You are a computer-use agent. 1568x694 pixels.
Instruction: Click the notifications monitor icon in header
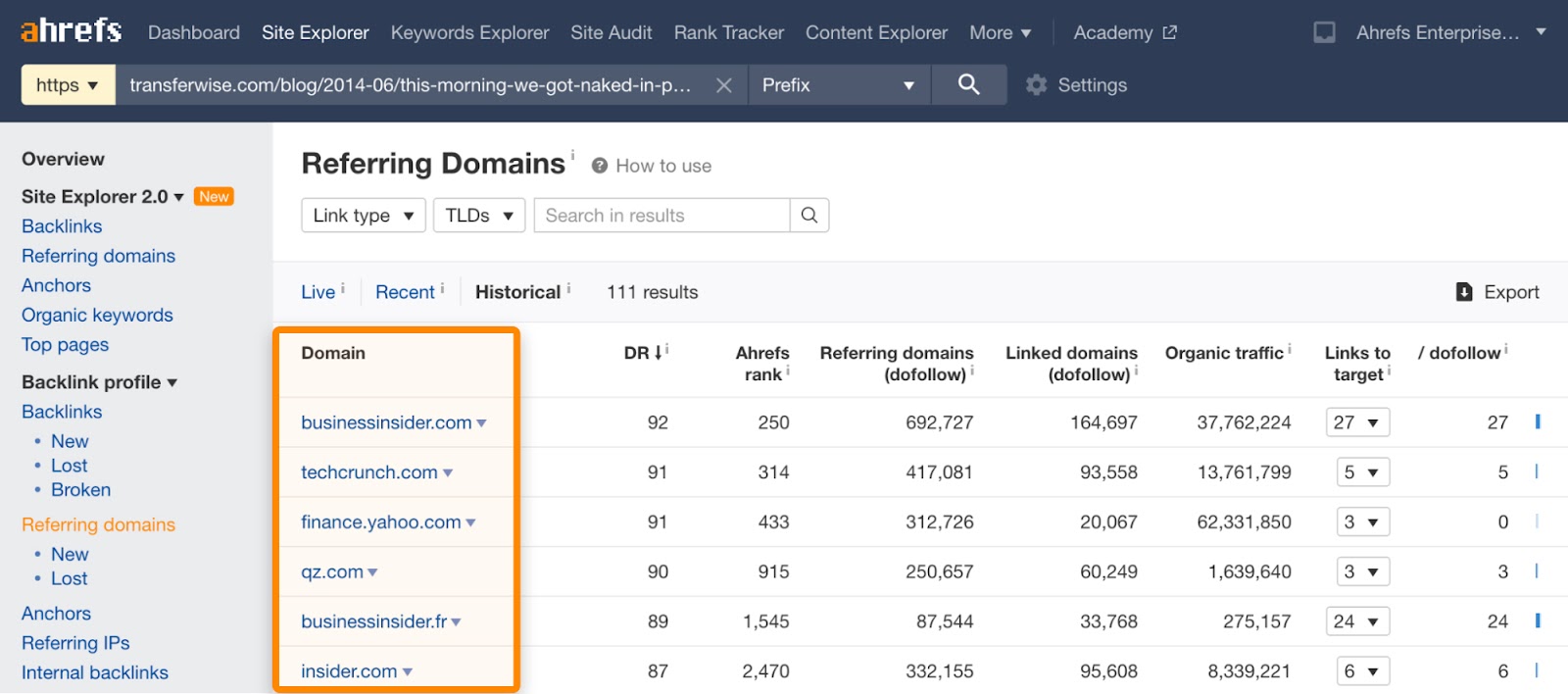click(x=1324, y=33)
